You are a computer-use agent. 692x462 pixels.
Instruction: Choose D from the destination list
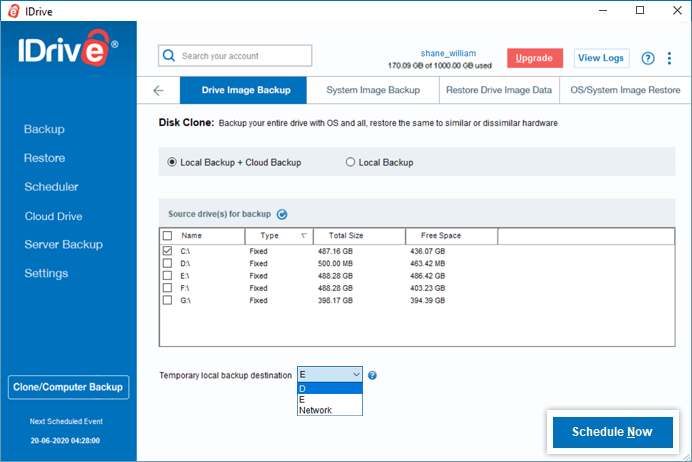point(330,389)
